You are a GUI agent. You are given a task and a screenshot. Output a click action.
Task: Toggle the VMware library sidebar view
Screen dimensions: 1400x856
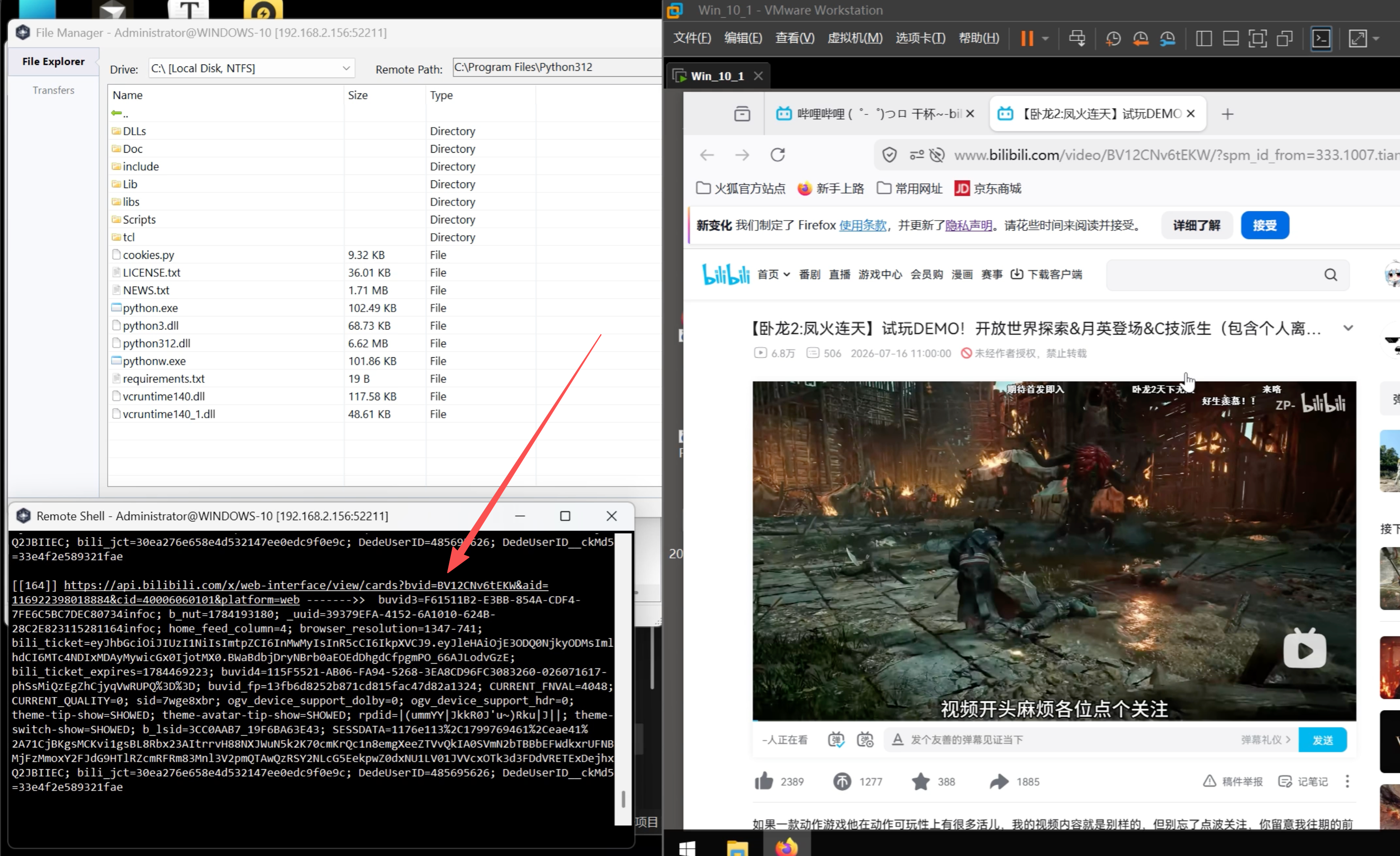(x=1203, y=39)
